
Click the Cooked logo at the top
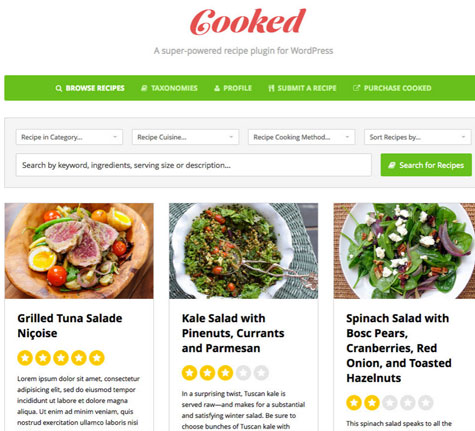248,22
